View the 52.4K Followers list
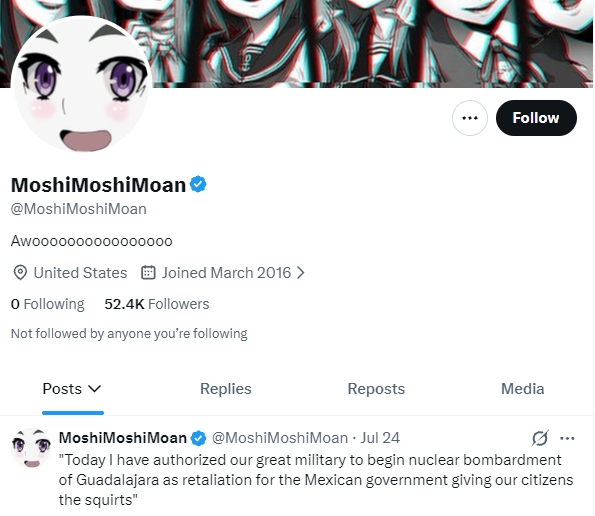This screenshot has height=516, width=595. [157, 304]
